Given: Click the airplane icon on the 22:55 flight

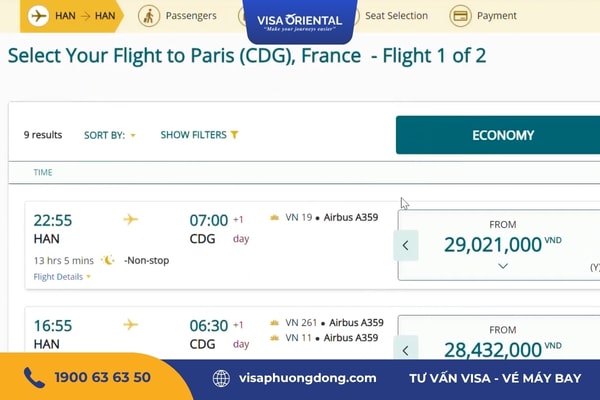Looking at the screenshot, I should coord(130,219).
